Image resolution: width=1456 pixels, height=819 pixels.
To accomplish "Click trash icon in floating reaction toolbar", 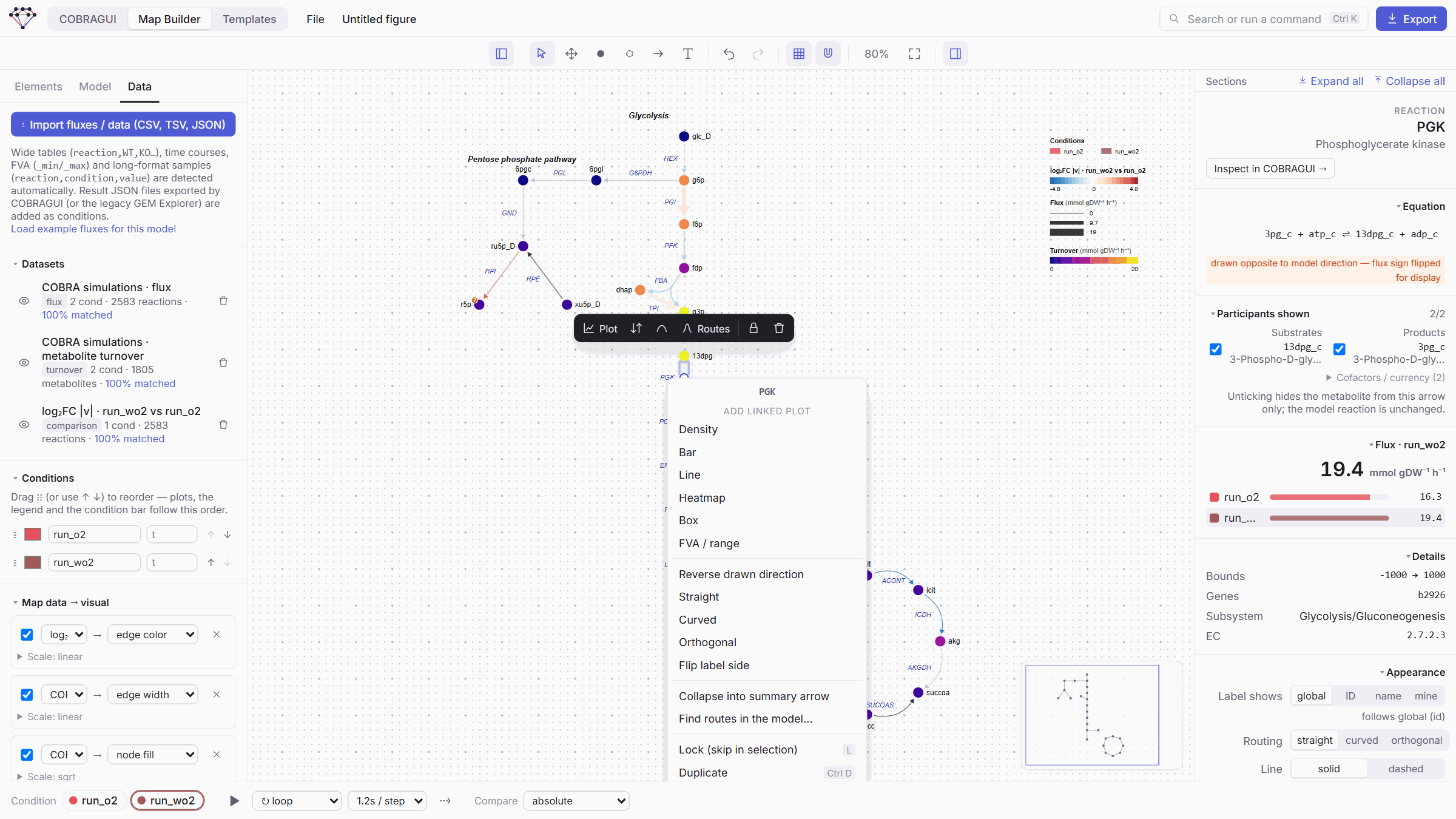I will tap(779, 328).
